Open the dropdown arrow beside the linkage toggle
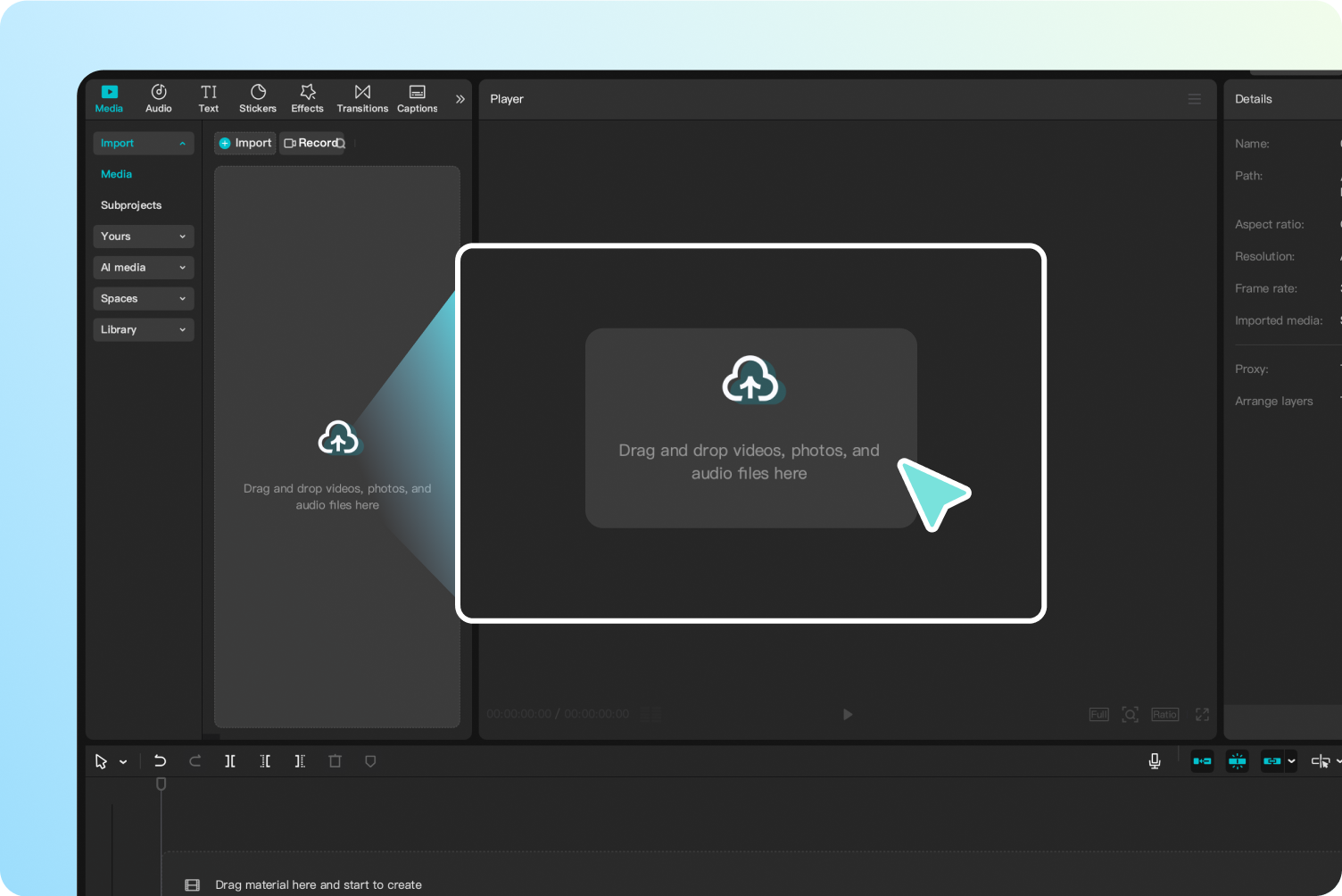Viewport: 1342px width, 896px height. tap(1291, 761)
